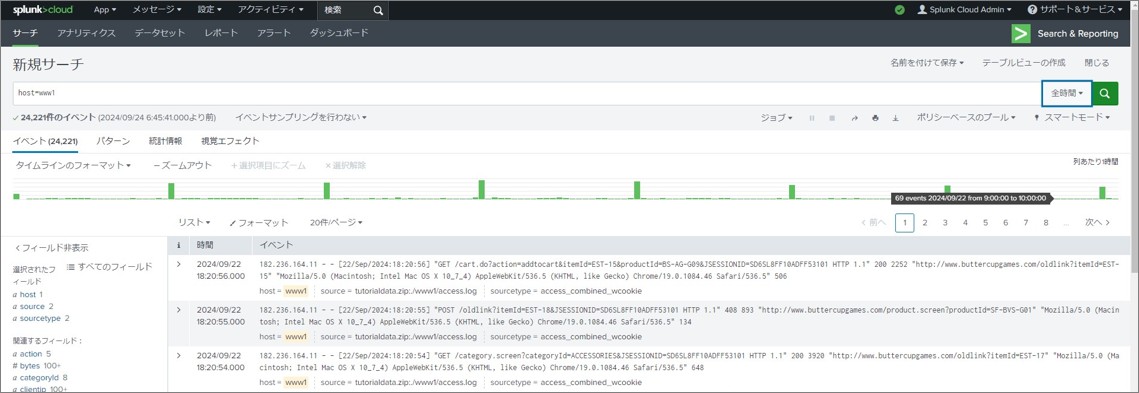Click inside the host=www1 search query field
This screenshot has width=1139, height=393.
pos(527,94)
